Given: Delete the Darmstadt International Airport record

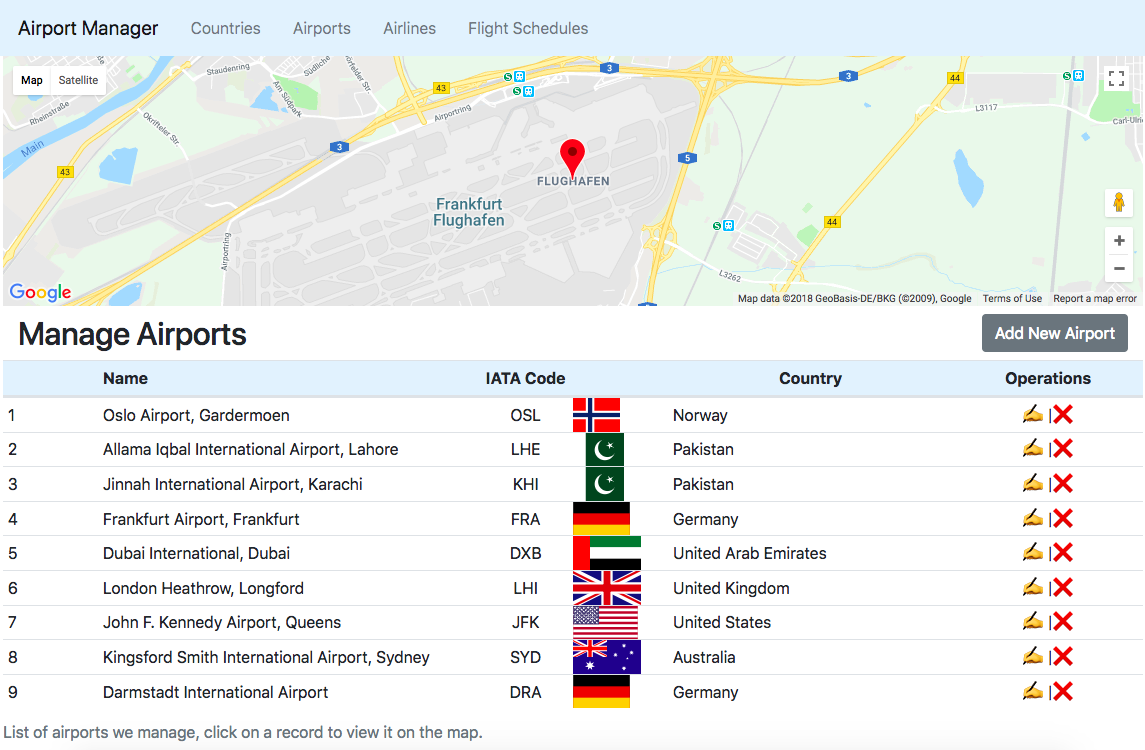Looking at the screenshot, I should tap(1062, 691).
